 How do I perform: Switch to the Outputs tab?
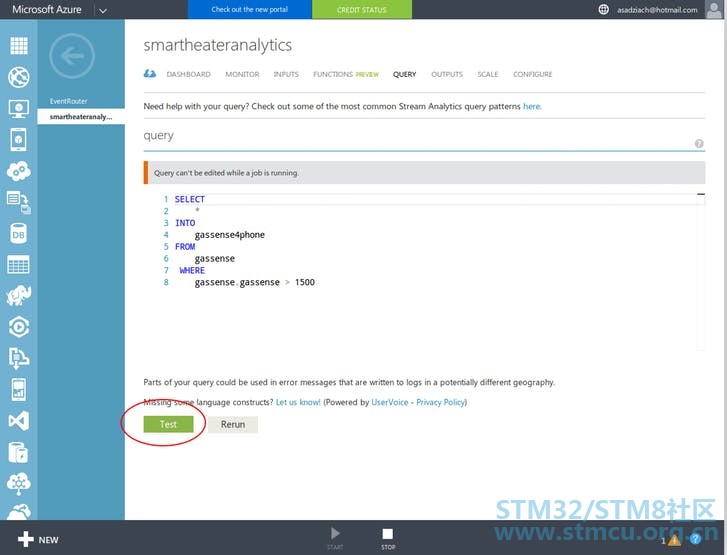[446, 74]
